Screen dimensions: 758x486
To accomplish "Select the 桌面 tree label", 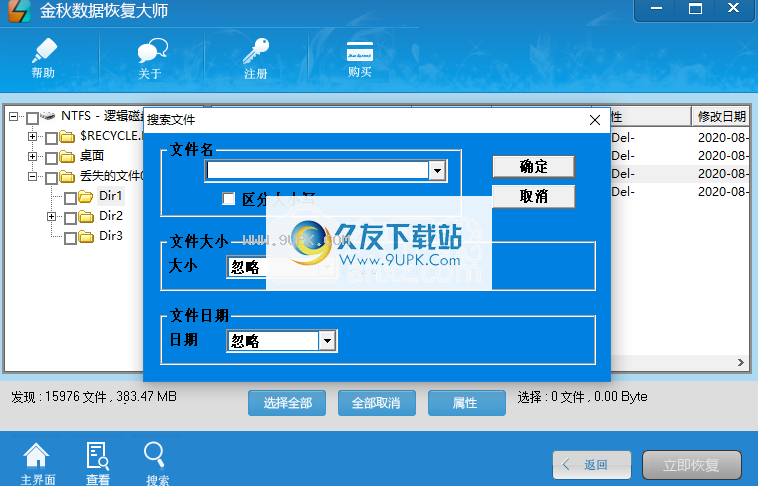I will tap(92, 156).
